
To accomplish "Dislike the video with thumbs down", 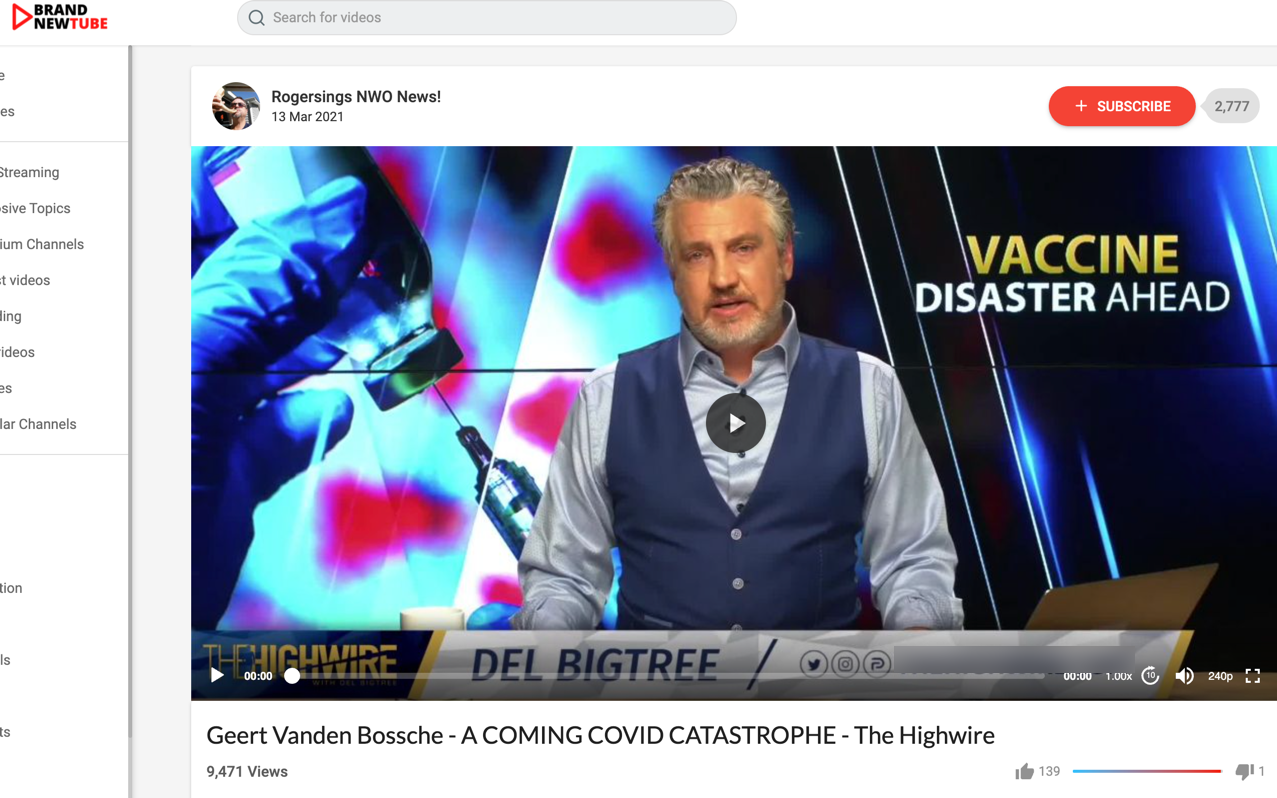I will [1244, 771].
